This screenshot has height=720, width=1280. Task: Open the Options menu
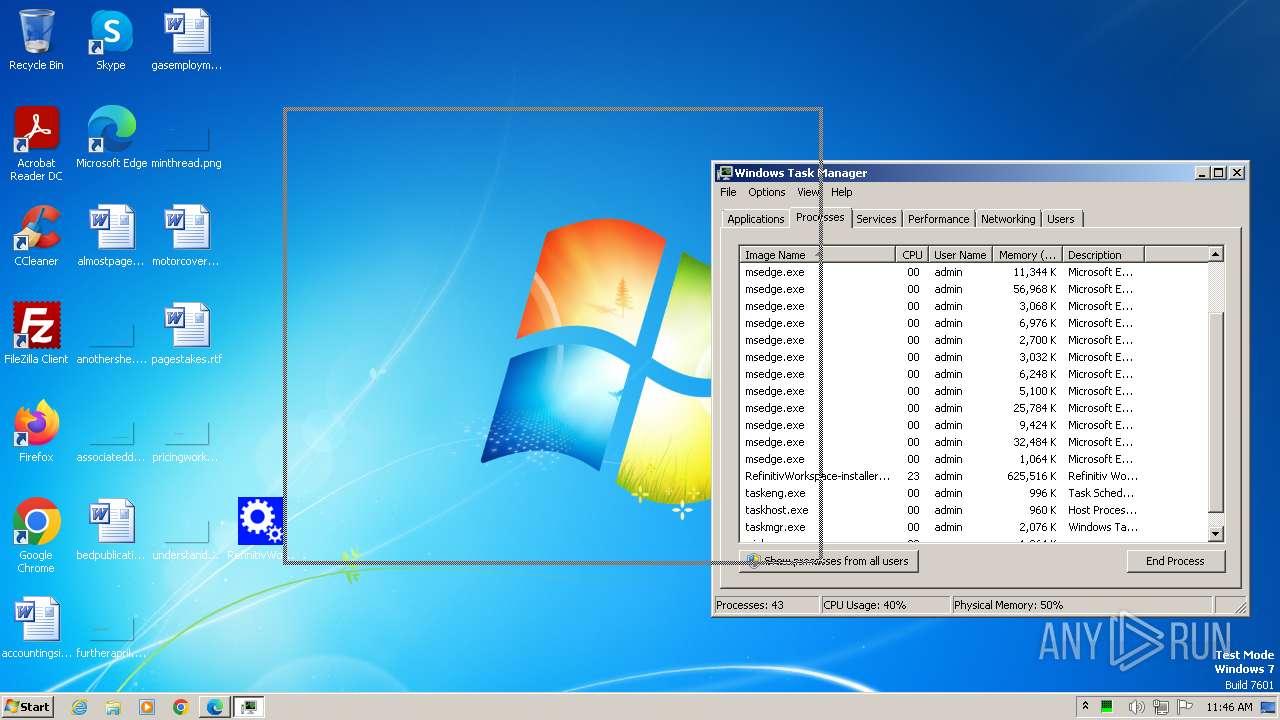[x=767, y=192]
